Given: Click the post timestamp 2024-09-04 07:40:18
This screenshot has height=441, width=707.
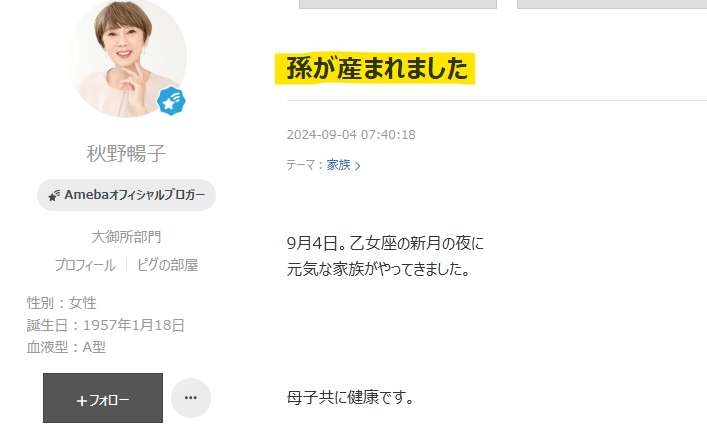Looking at the screenshot, I should point(351,134).
